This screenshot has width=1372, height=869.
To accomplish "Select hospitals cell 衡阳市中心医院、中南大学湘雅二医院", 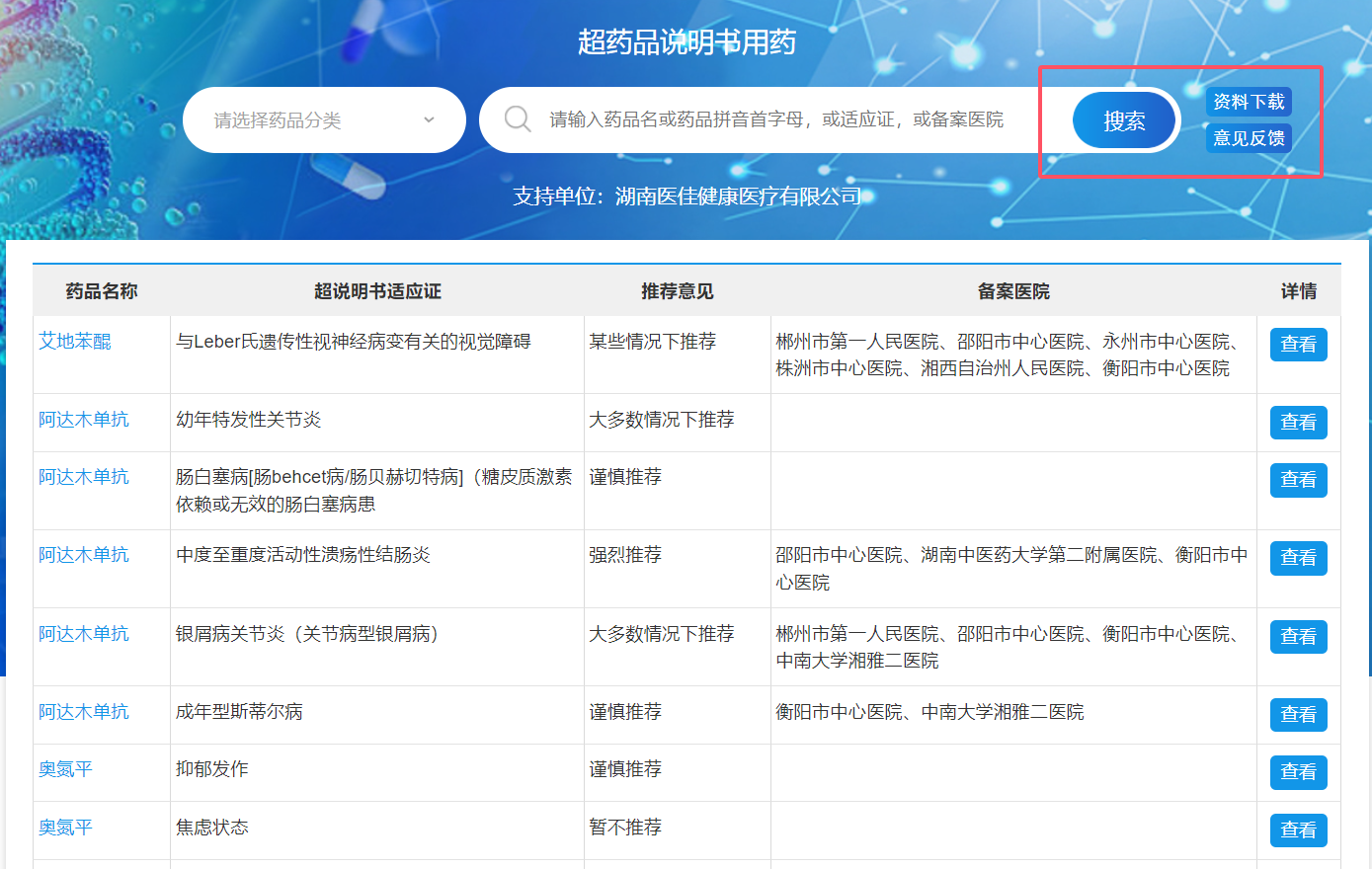I will (1013, 715).
